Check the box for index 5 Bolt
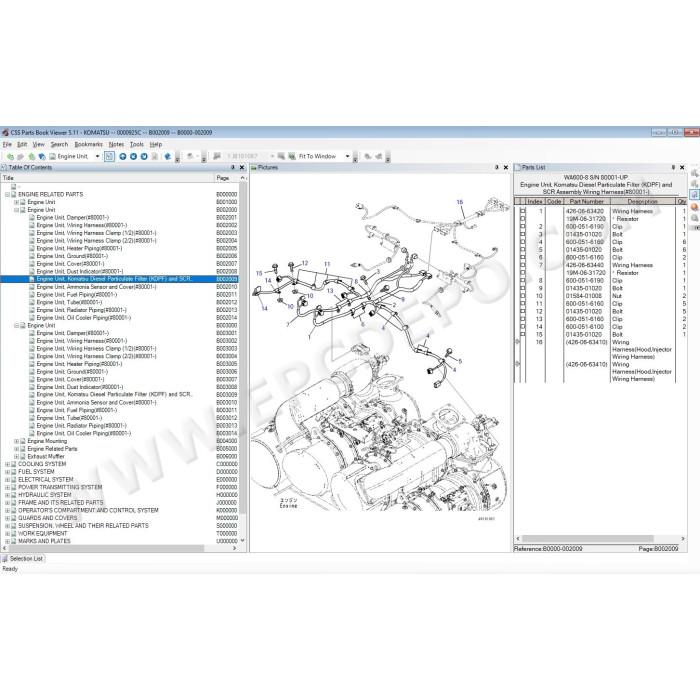 [x=523, y=250]
